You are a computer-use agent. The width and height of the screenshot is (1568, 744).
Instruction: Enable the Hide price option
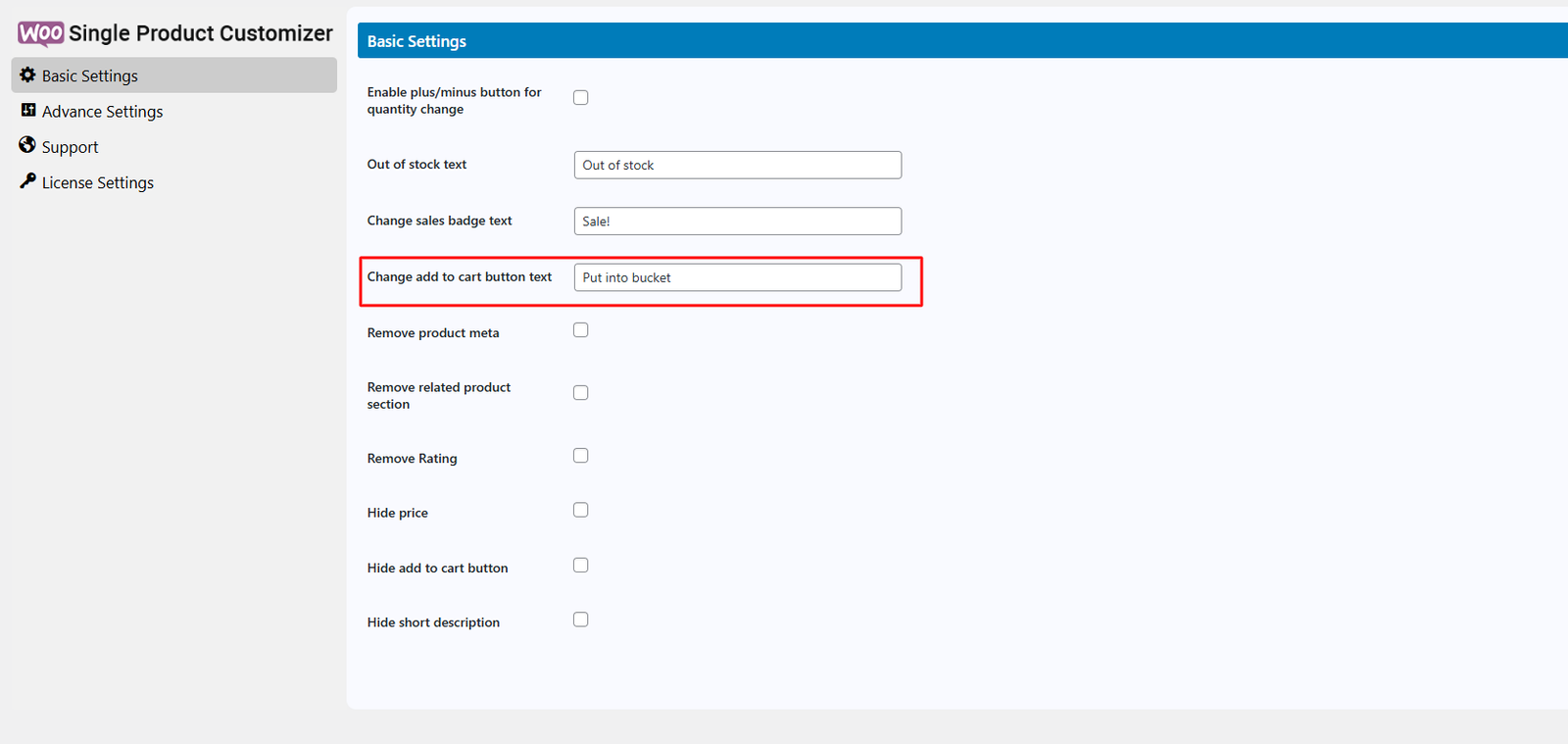pos(581,510)
